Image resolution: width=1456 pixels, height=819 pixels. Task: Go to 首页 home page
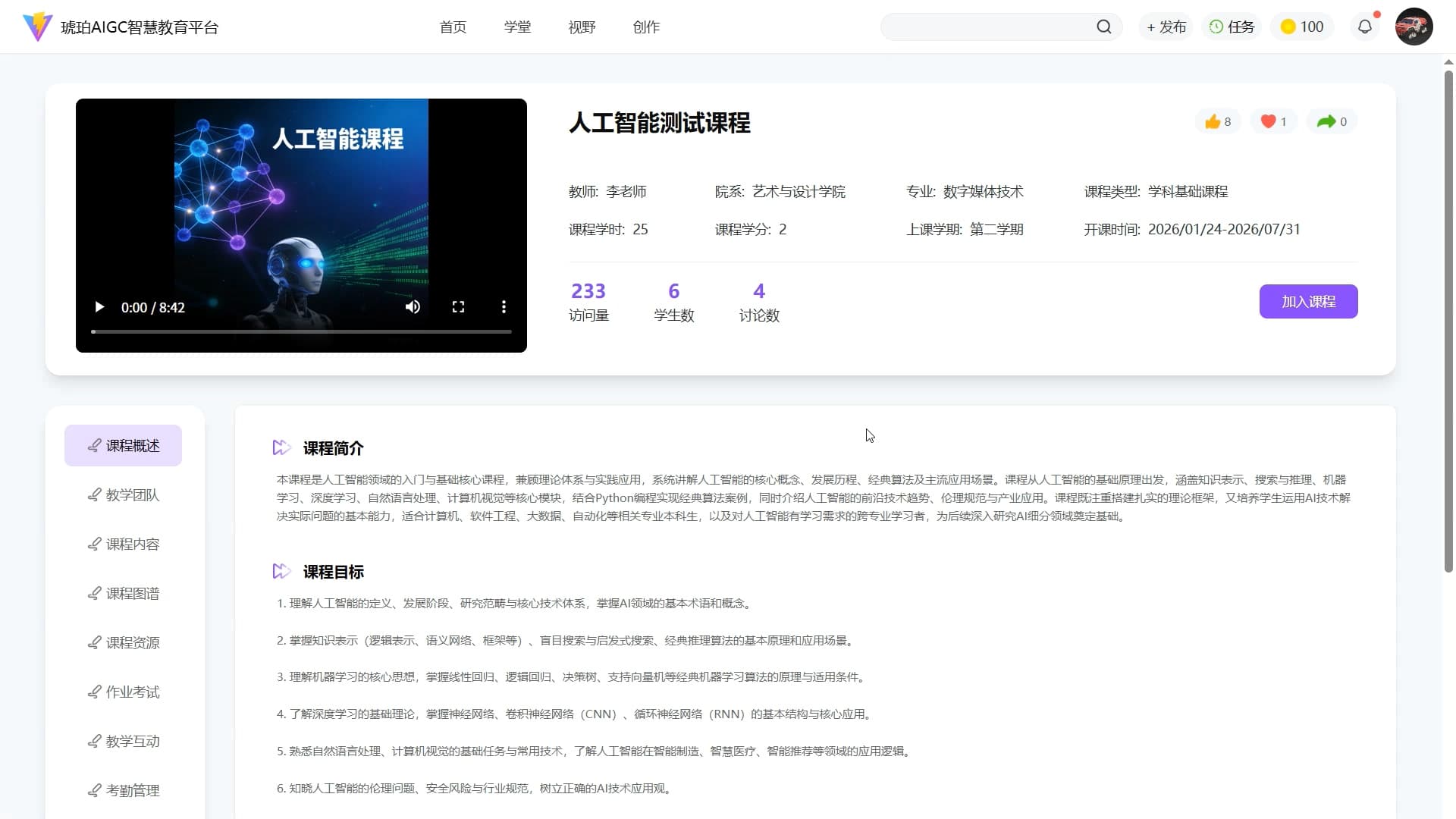coord(453,27)
